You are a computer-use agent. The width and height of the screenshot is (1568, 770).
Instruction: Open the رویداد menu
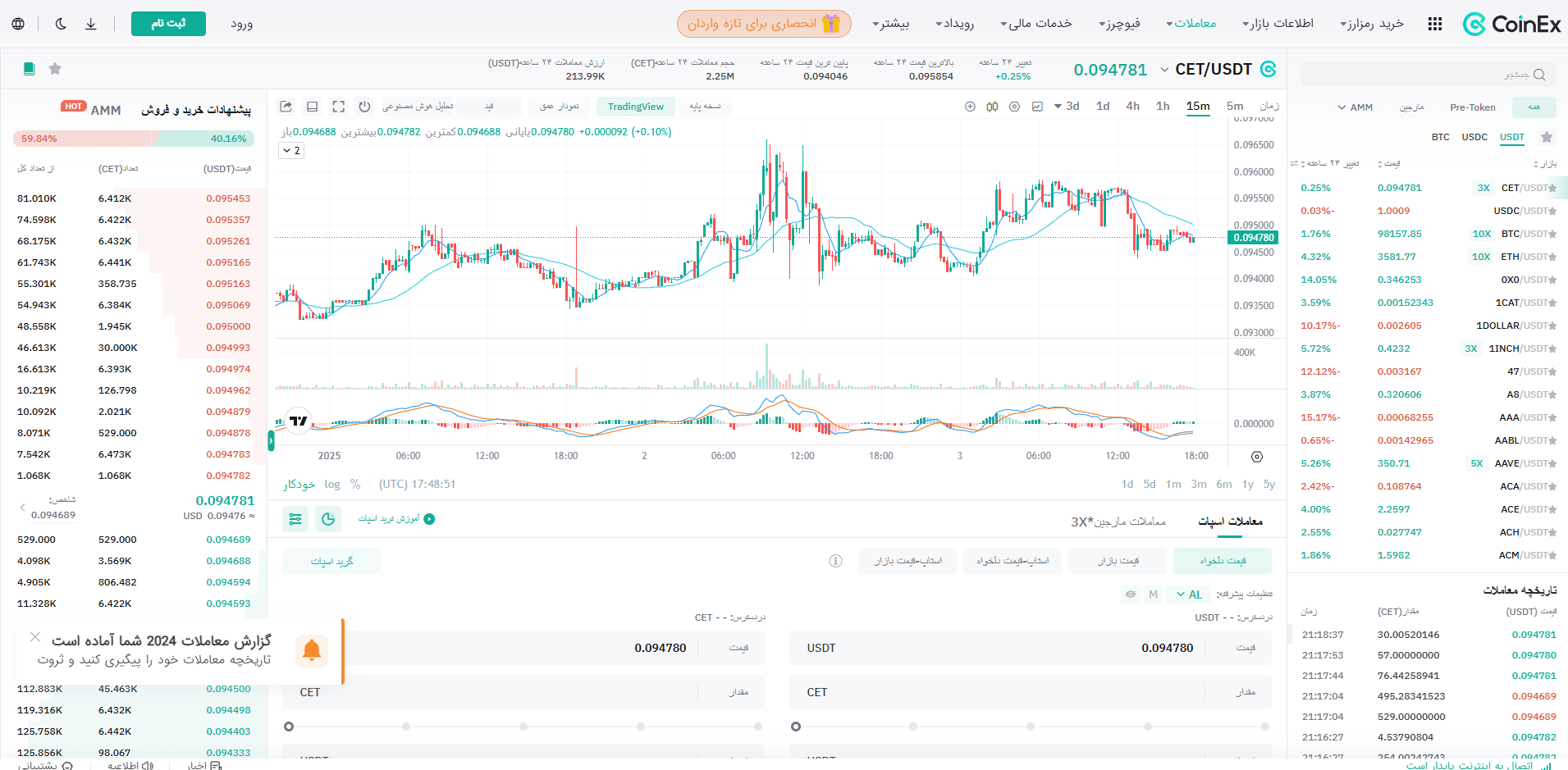pyautogui.click(x=955, y=24)
